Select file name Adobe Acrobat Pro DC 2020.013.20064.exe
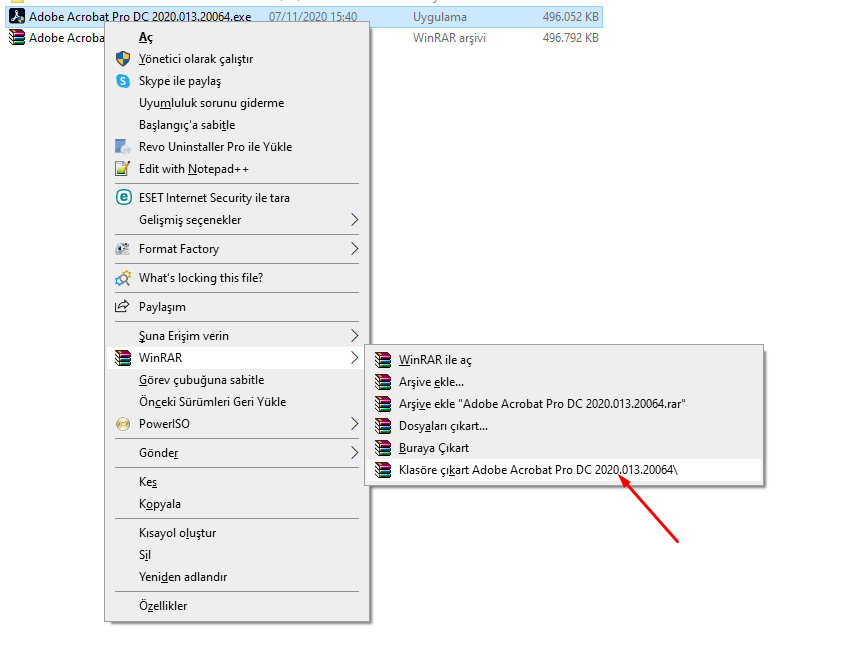 click(x=140, y=17)
